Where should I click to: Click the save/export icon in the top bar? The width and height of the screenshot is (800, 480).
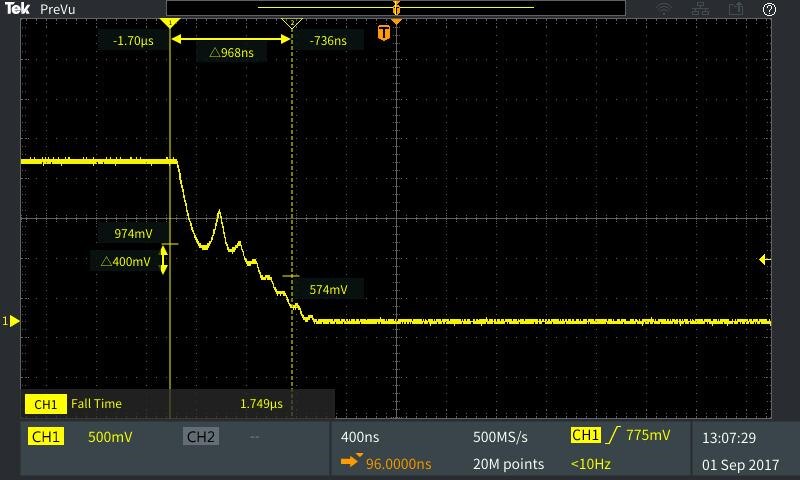click(736, 9)
